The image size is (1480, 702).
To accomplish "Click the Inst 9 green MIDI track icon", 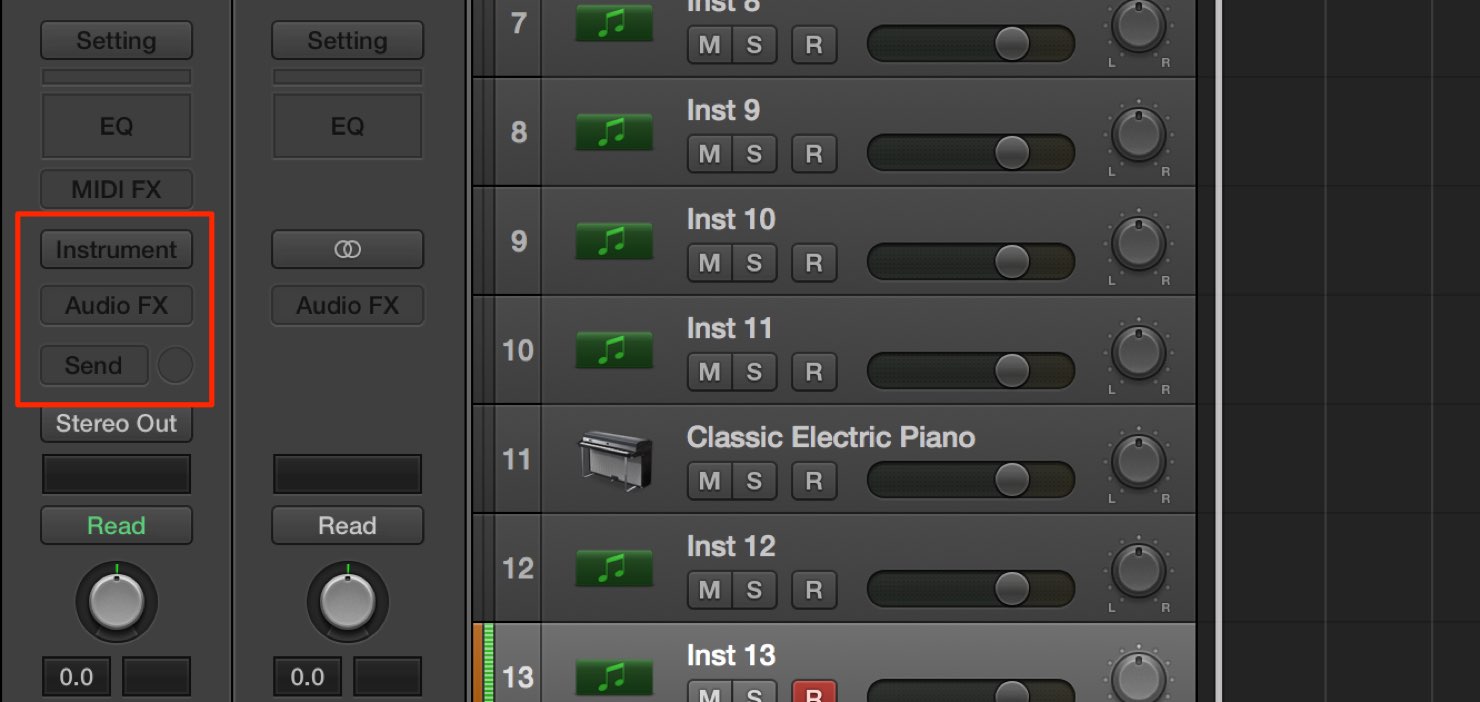I will pos(614,132).
